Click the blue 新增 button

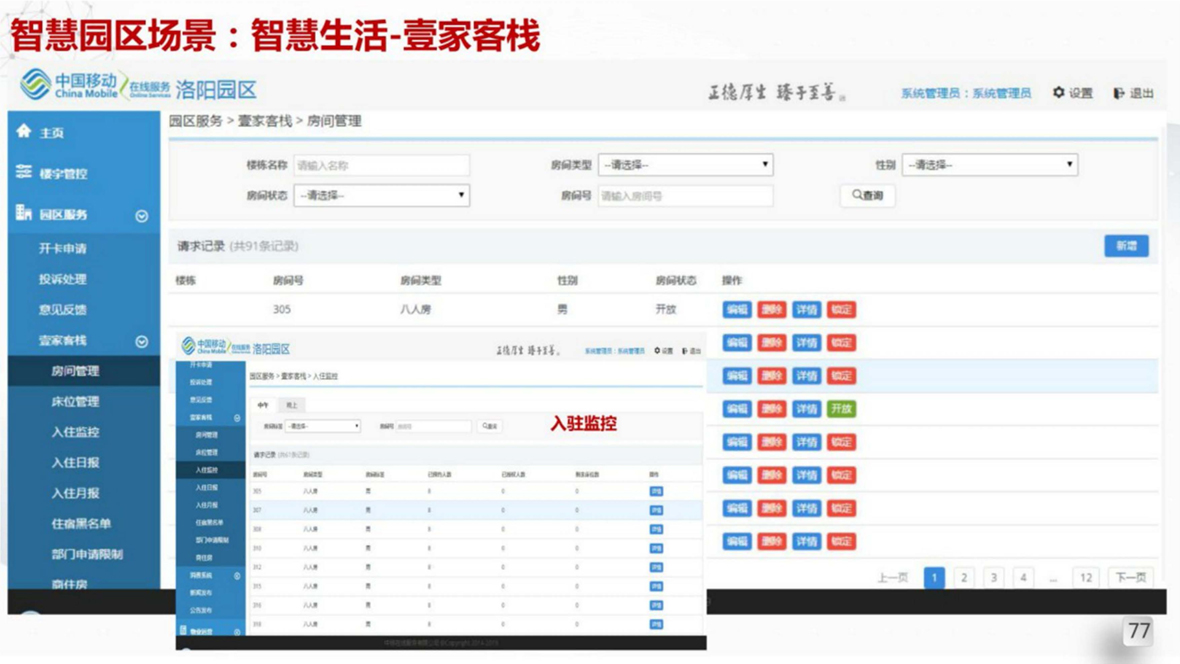point(1126,246)
